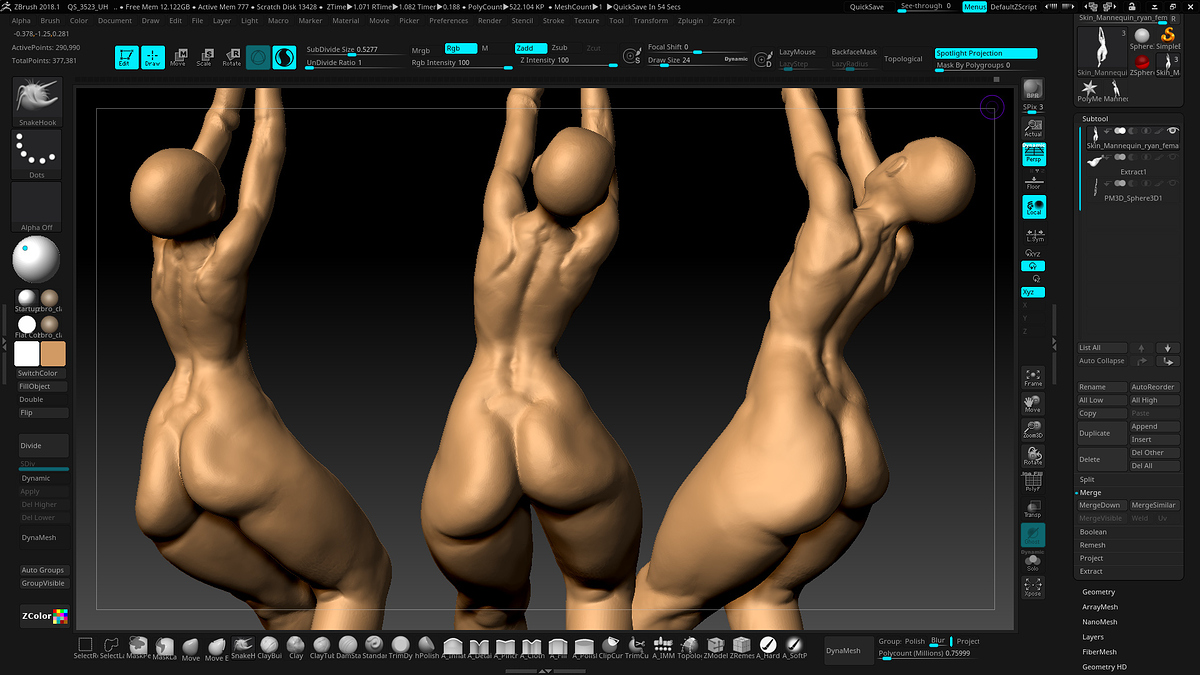Click the Frame mesh icon
This screenshot has height=675, width=1200.
pos(1033,377)
